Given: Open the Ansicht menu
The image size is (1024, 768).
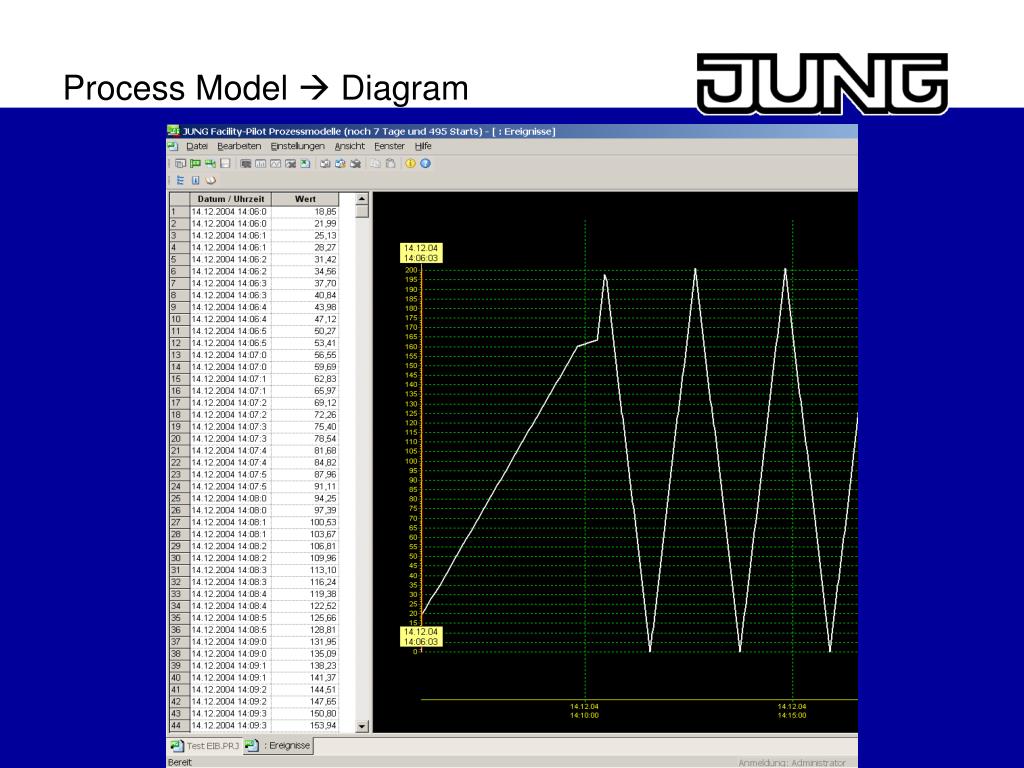Looking at the screenshot, I should pyautogui.click(x=349, y=146).
